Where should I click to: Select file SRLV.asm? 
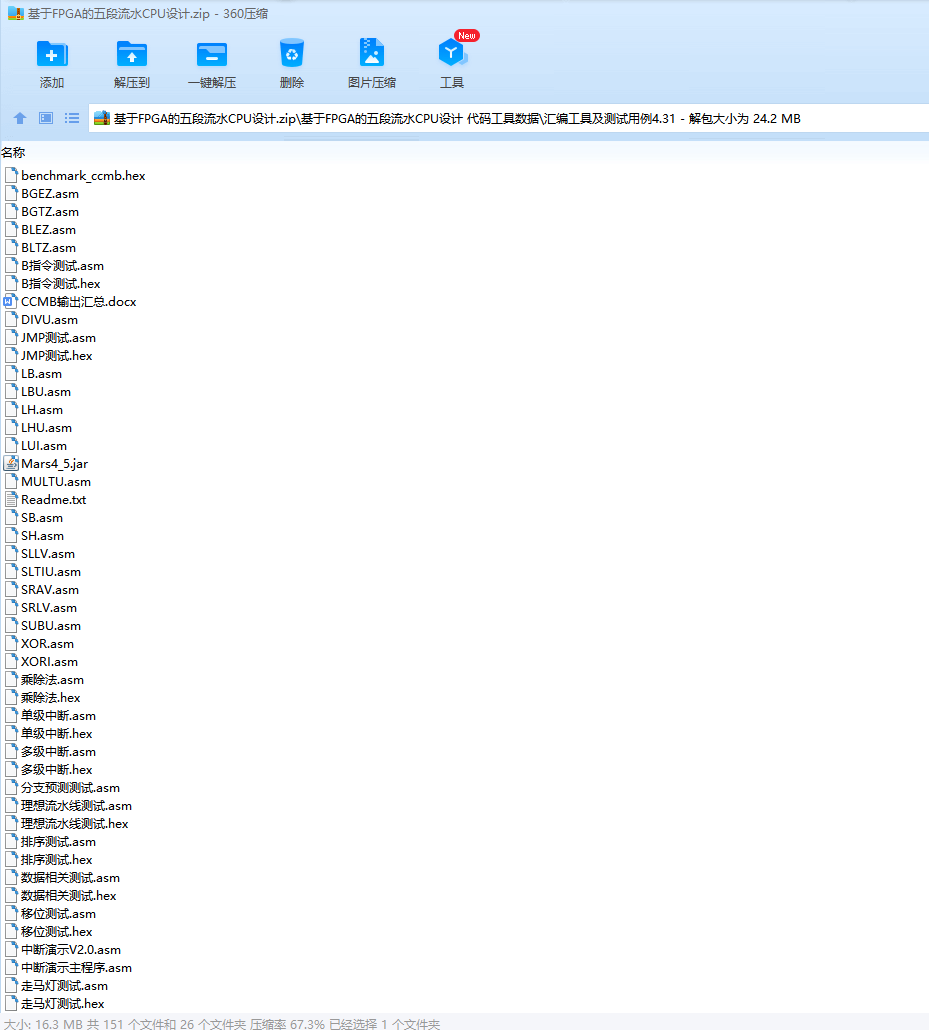(49, 608)
